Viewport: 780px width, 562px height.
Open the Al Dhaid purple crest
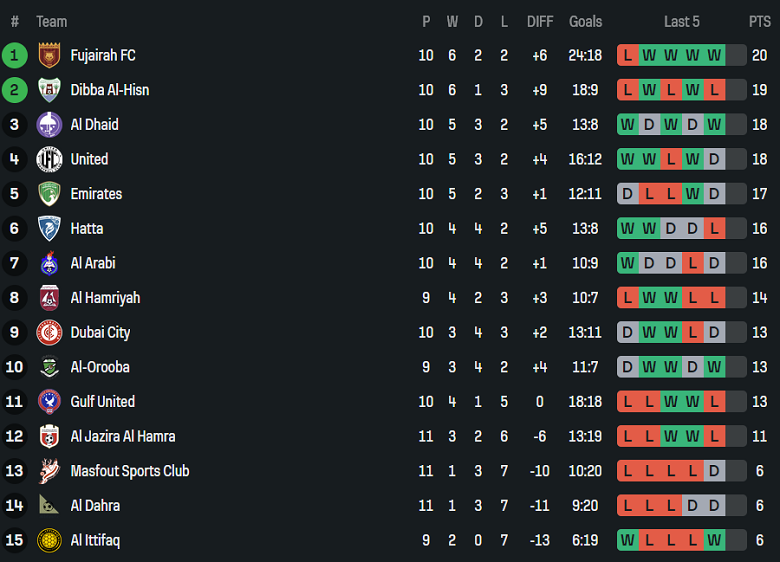[49, 125]
